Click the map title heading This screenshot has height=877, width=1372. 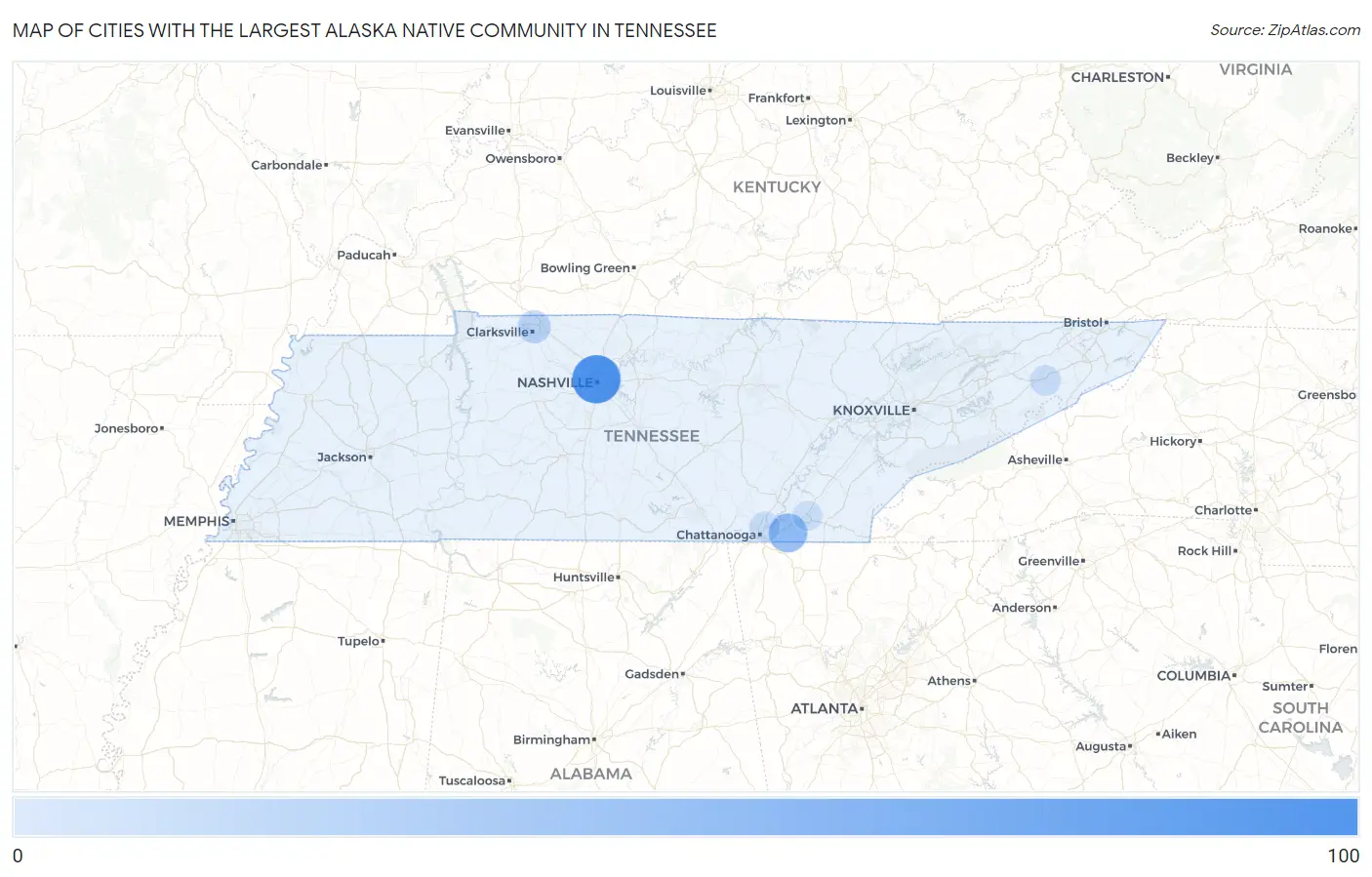[x=365, y=30]
